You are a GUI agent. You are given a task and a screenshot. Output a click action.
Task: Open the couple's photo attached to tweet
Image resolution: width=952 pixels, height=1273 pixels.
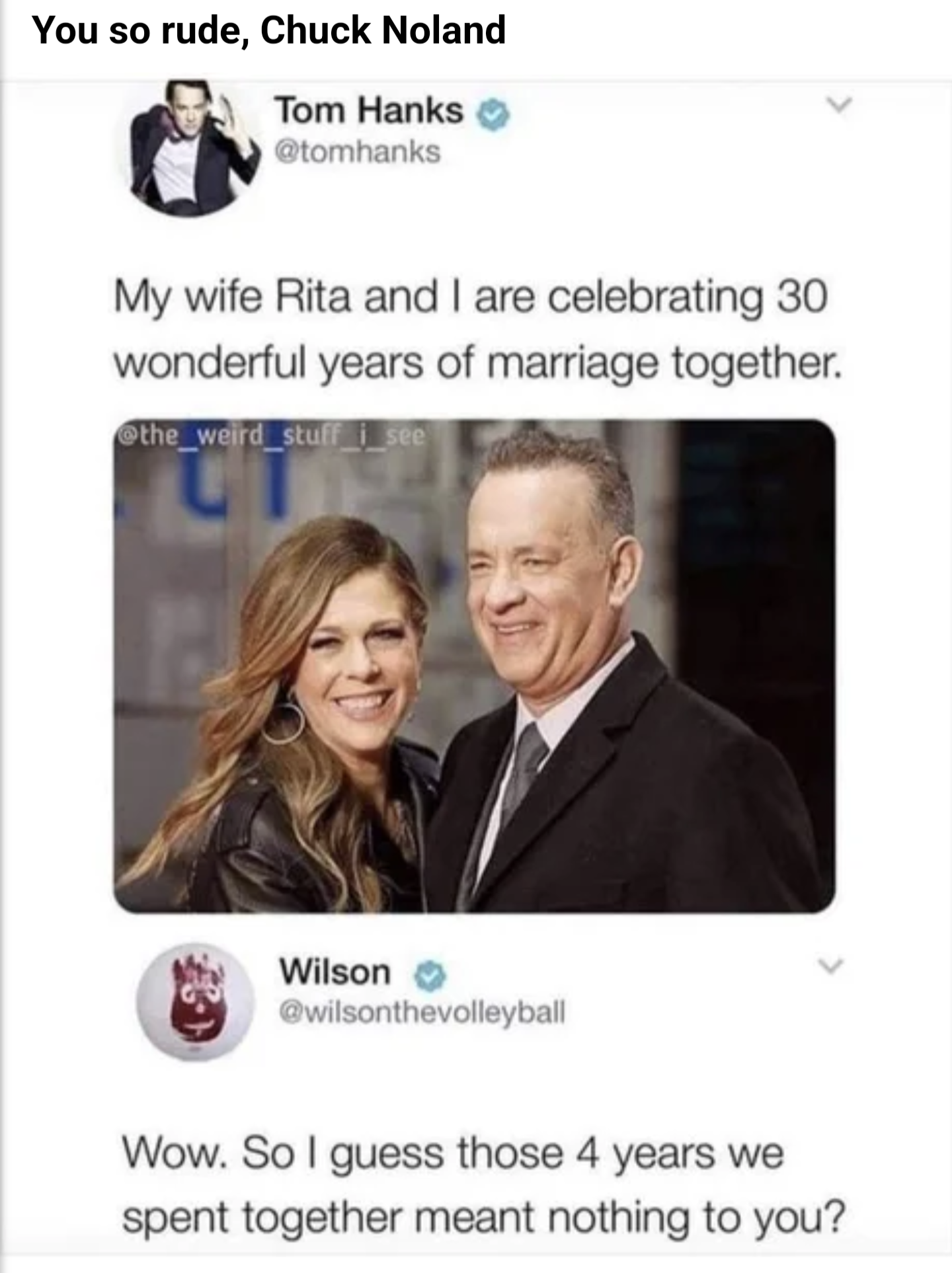474,666
